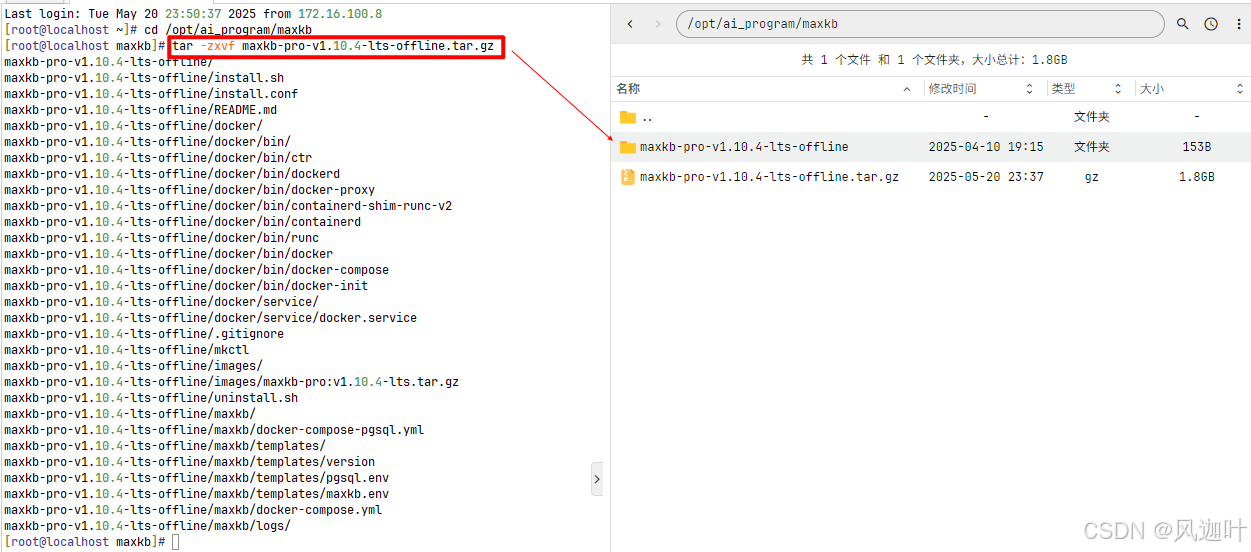Click the file count summary line
Screen dimensions: 1251x552
934,60
